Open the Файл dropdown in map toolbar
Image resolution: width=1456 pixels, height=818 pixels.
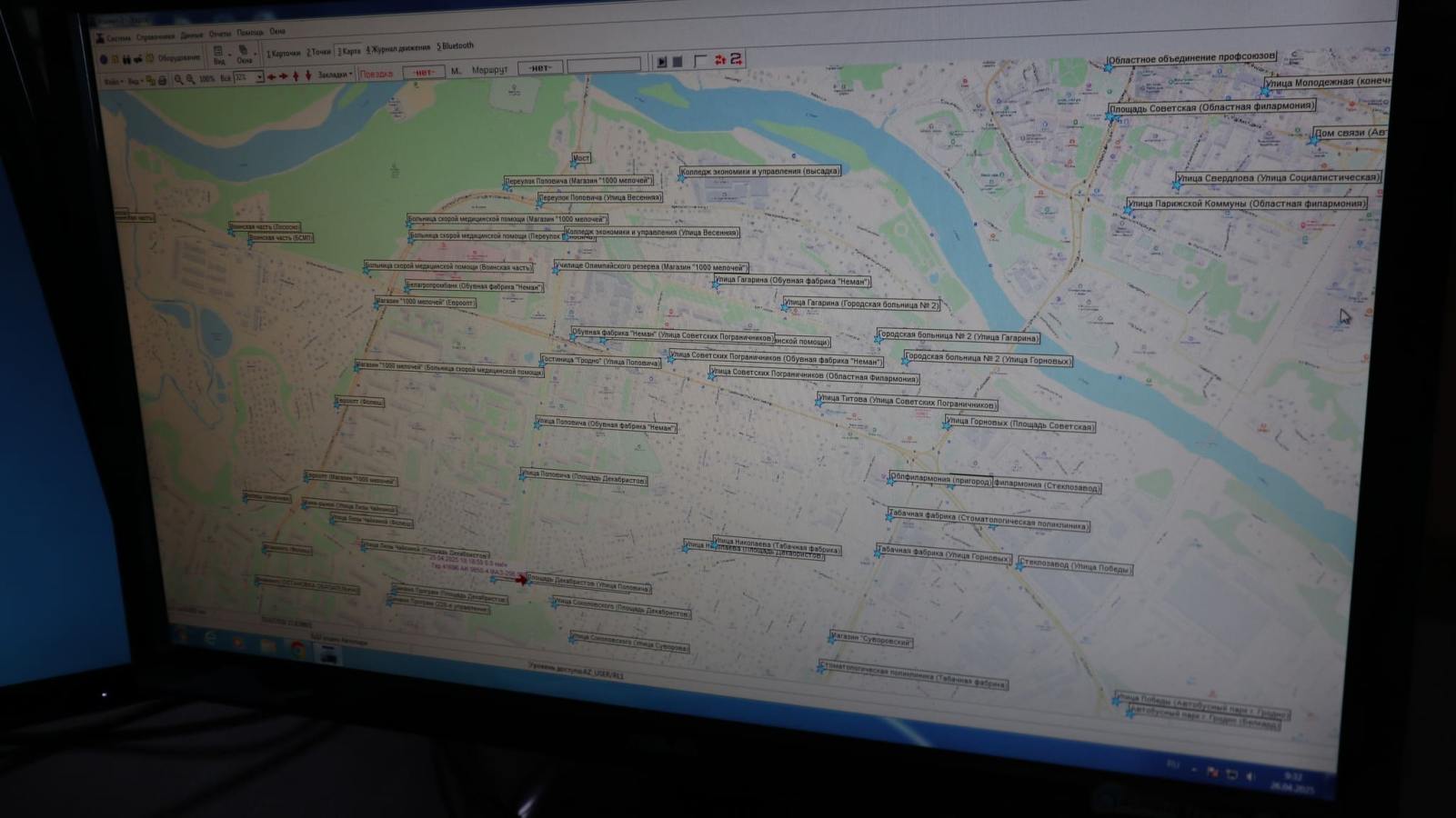115,81
